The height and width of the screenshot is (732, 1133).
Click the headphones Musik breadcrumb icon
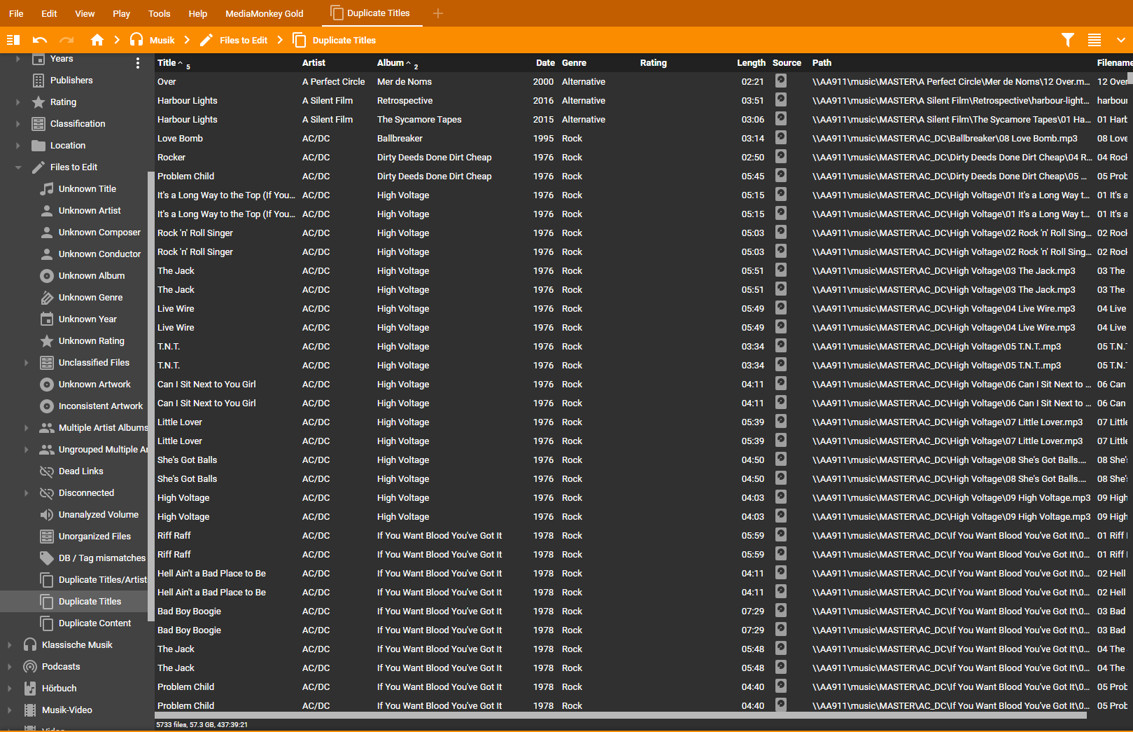(x=137, y=40)
